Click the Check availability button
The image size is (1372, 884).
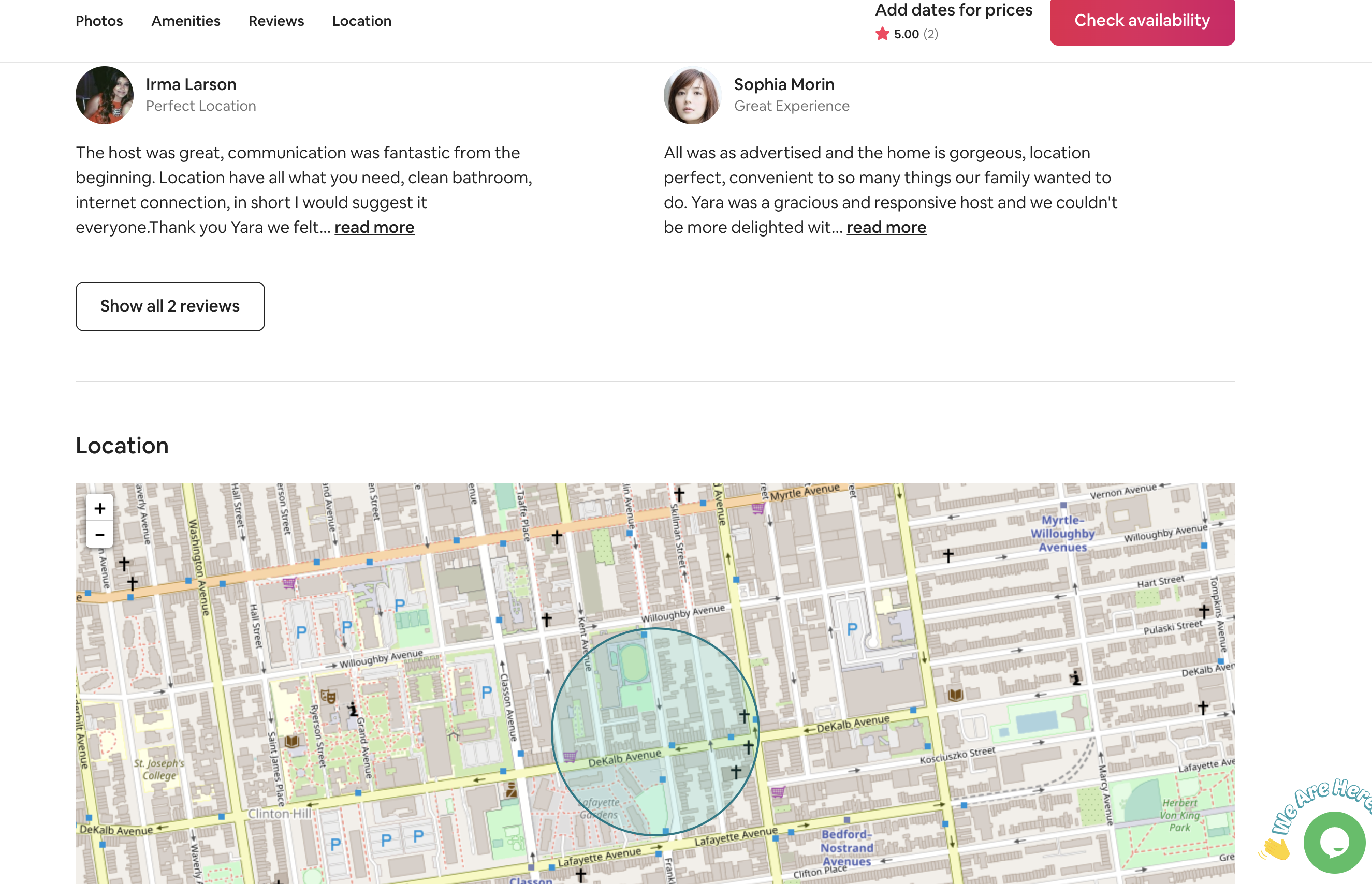(x=1142, y=21)
